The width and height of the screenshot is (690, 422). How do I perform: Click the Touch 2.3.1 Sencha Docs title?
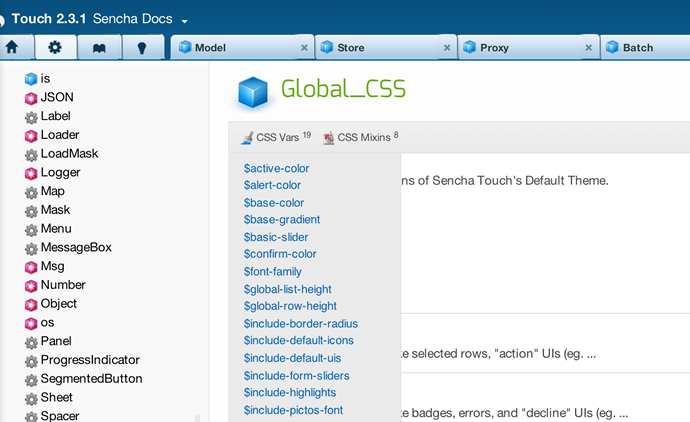pos(92,19)
